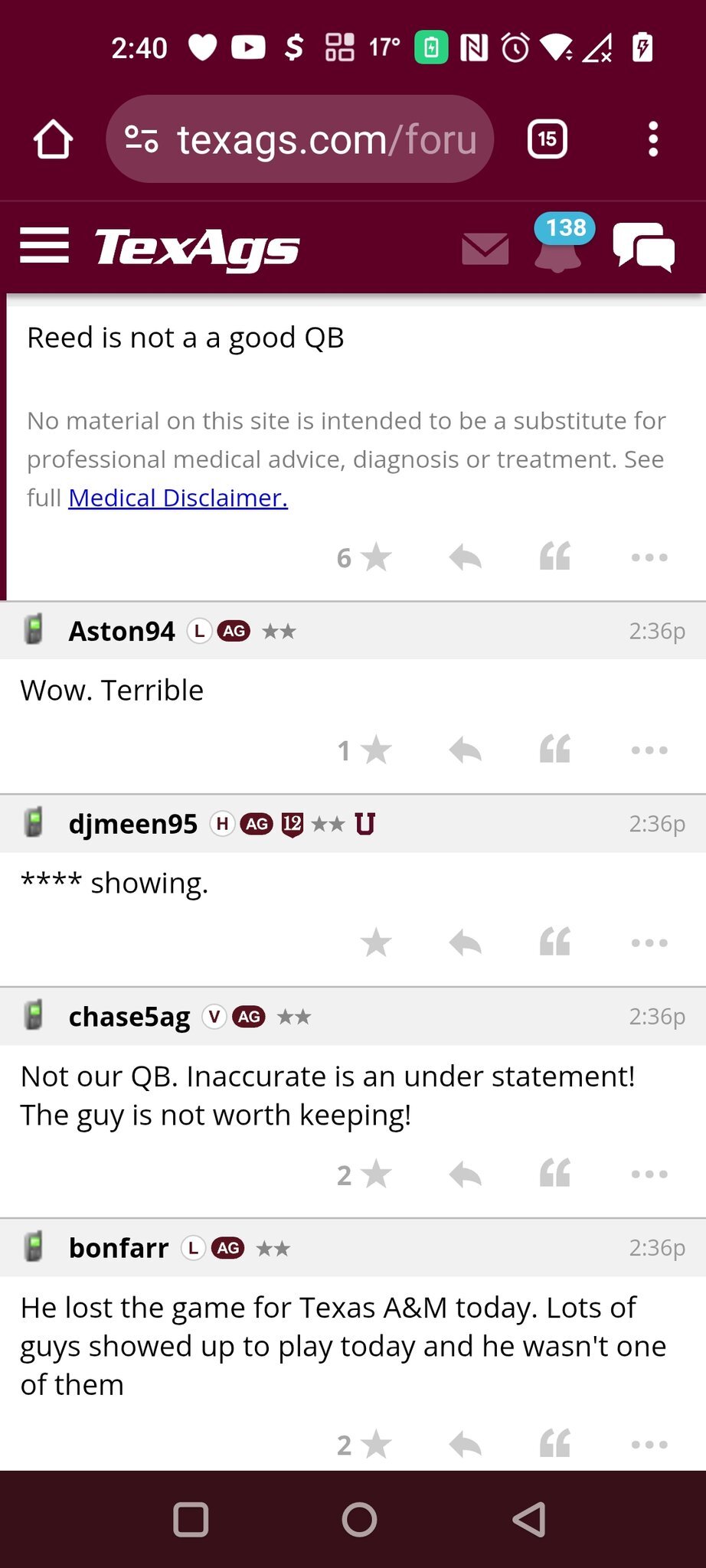Screen dimensions: 706x1568
Task: Open more options on bonfarr's post
Action: 649,1445
